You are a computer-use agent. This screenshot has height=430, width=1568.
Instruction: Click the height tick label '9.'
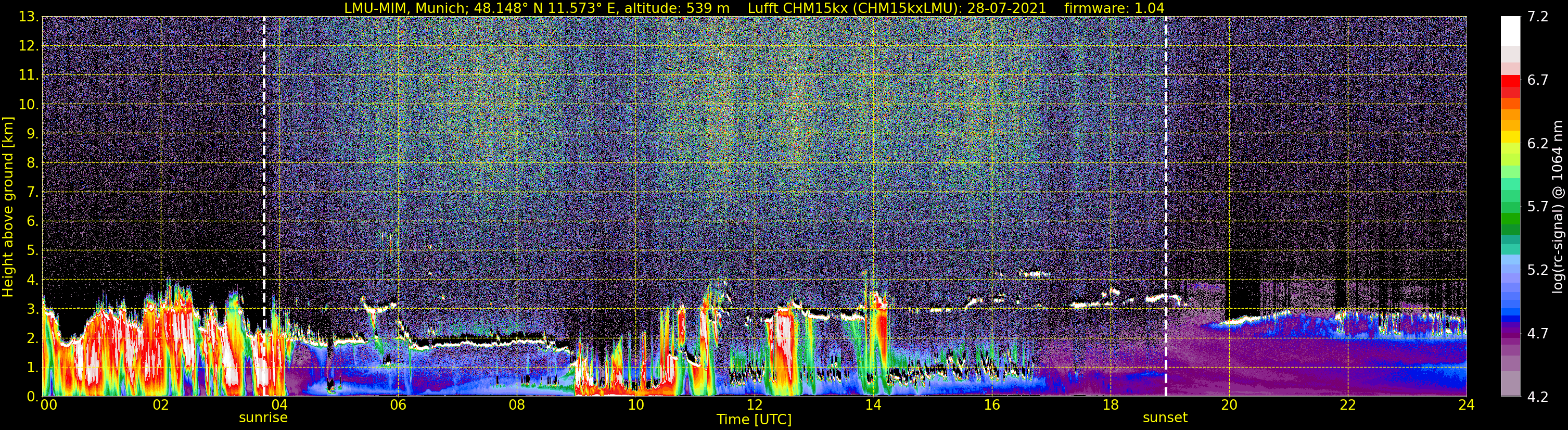point(32,134)
